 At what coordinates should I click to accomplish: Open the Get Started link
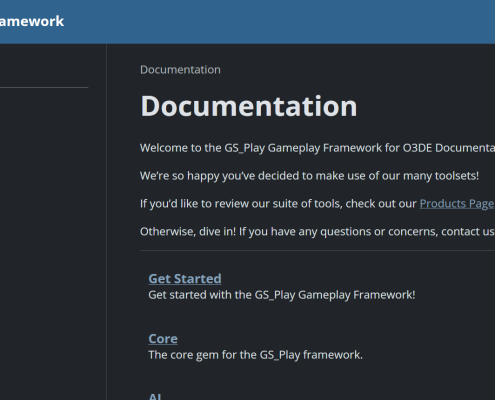point(185,279)
